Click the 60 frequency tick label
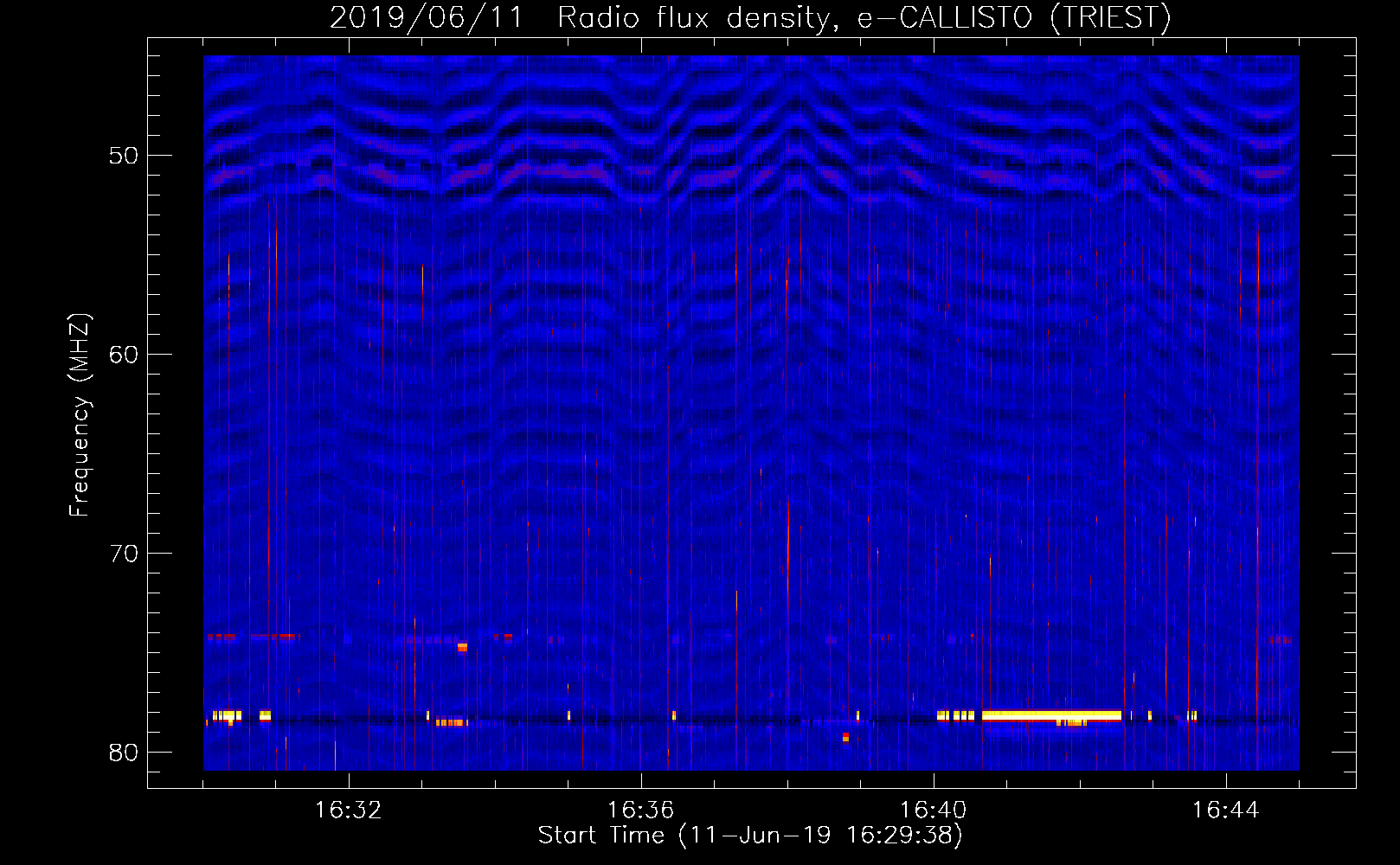Viewport: 1400px width, 865px height. 124,355
